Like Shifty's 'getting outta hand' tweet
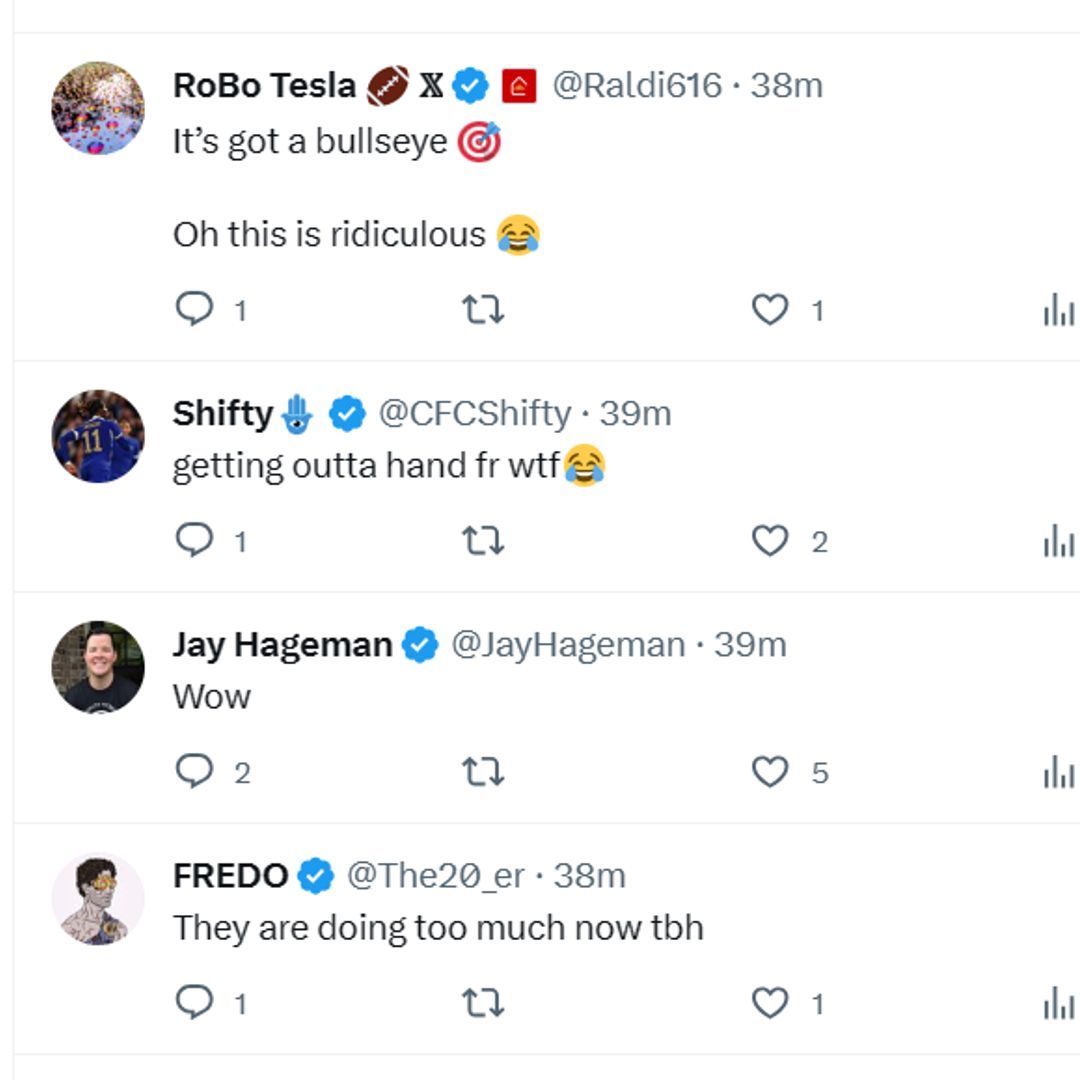Viewport: 1080px width, 1080px height. click(x=769, y=541)
